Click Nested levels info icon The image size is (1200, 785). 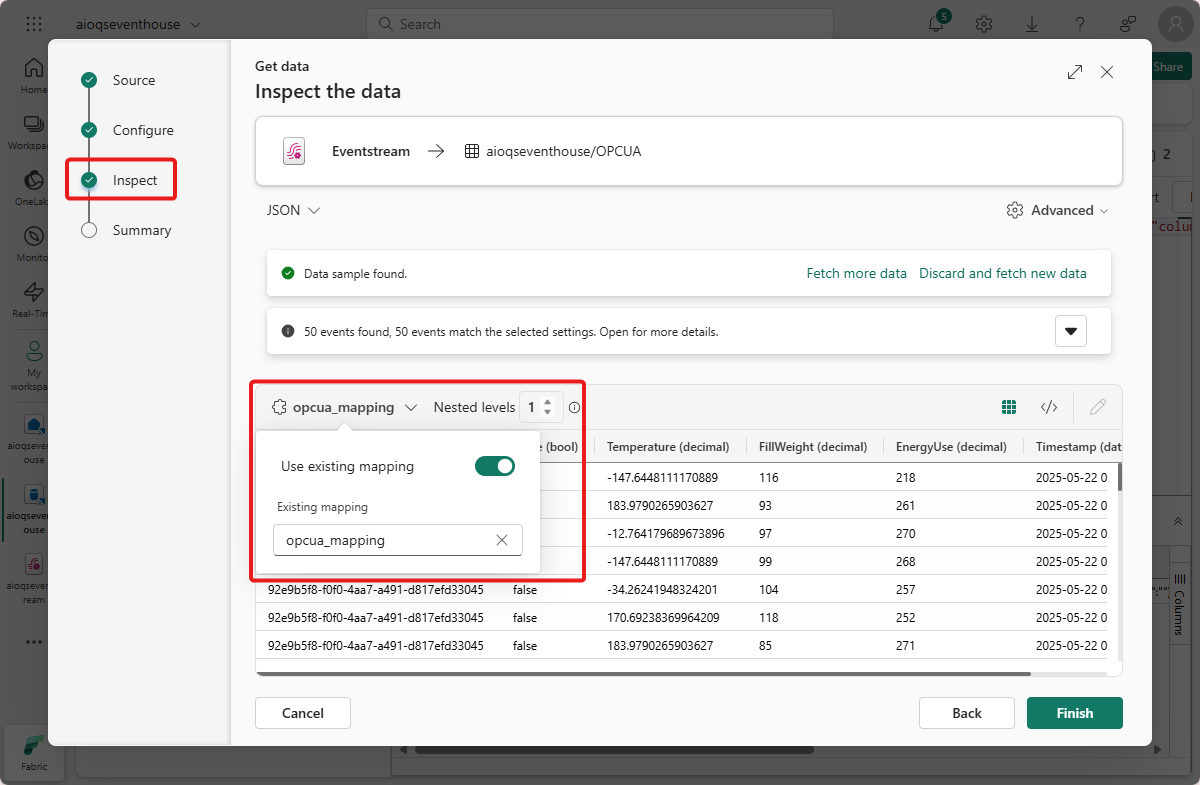575,408
